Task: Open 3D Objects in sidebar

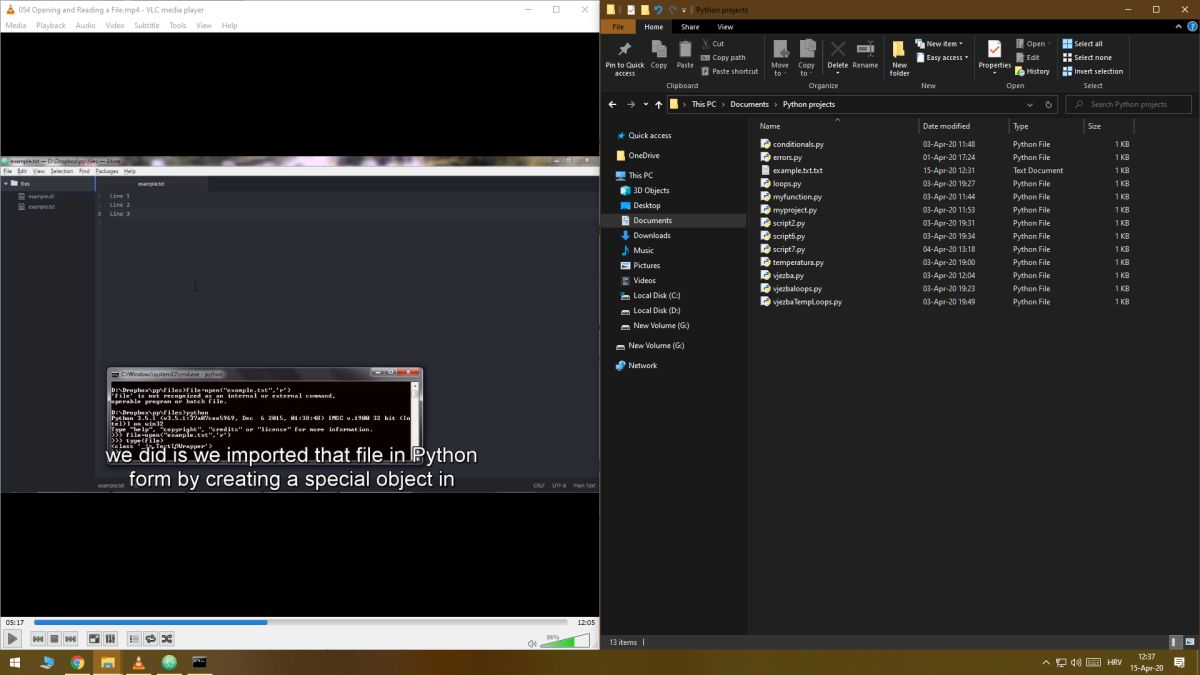Action: click(x=651, y=190)
